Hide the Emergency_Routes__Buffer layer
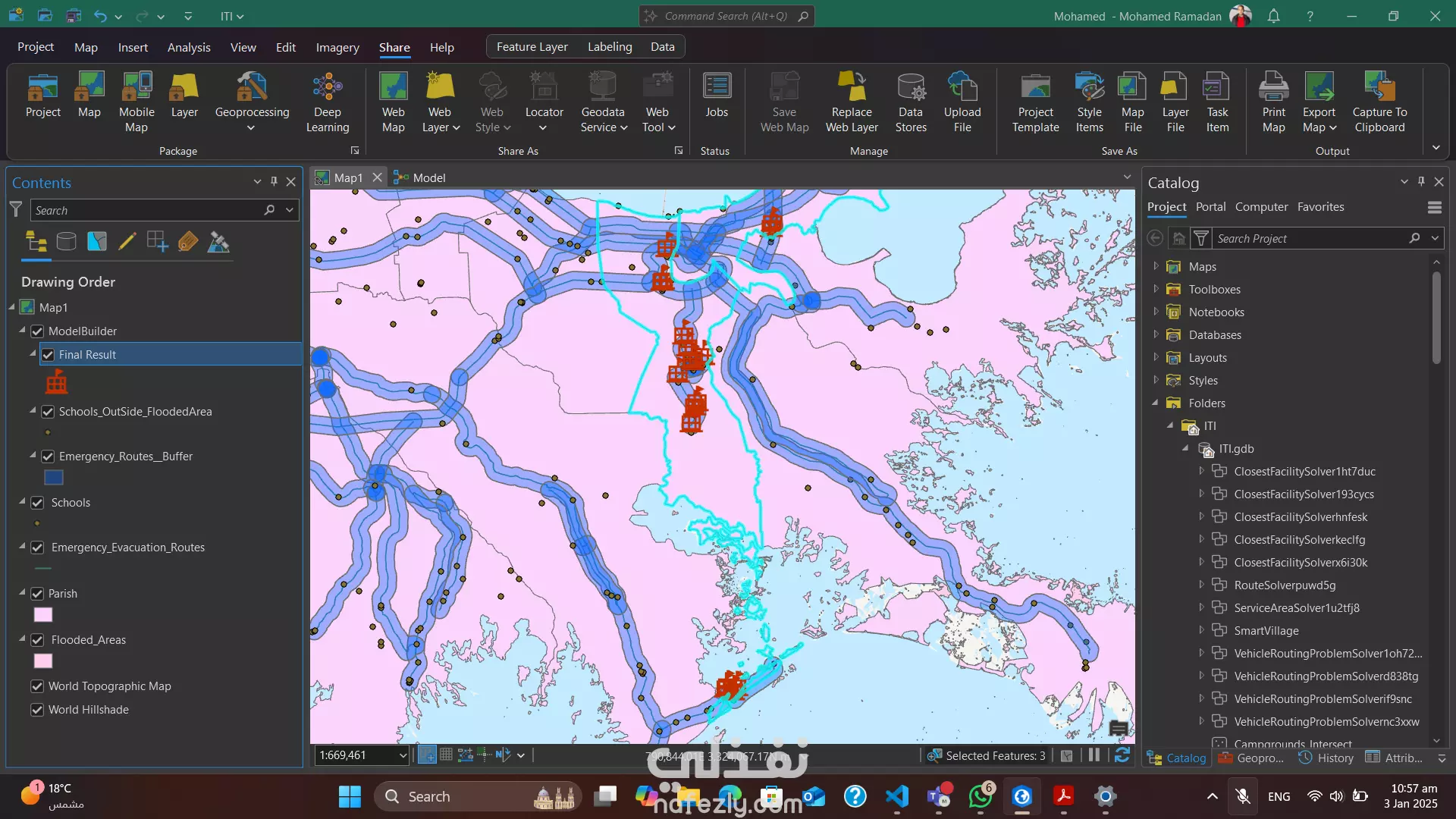This screenshot has width=1456, height=819. coord(48,457)
